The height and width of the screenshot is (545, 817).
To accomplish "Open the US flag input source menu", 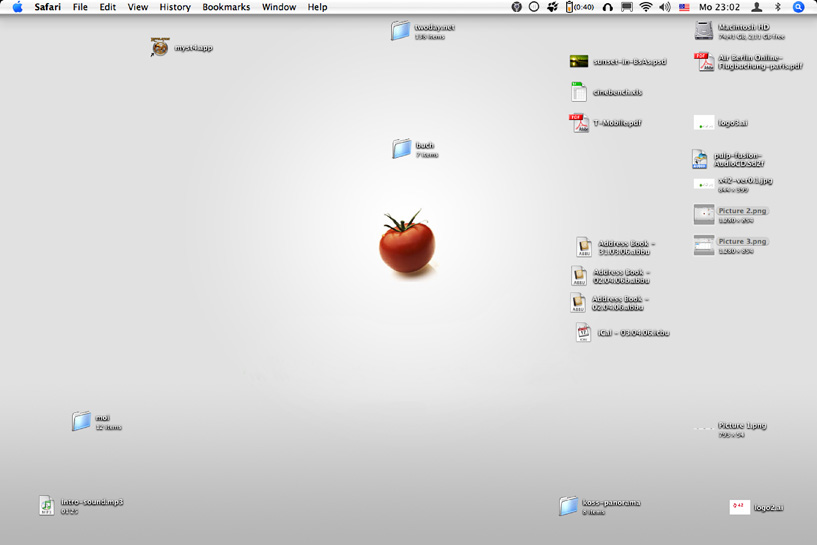I will 684,7.
